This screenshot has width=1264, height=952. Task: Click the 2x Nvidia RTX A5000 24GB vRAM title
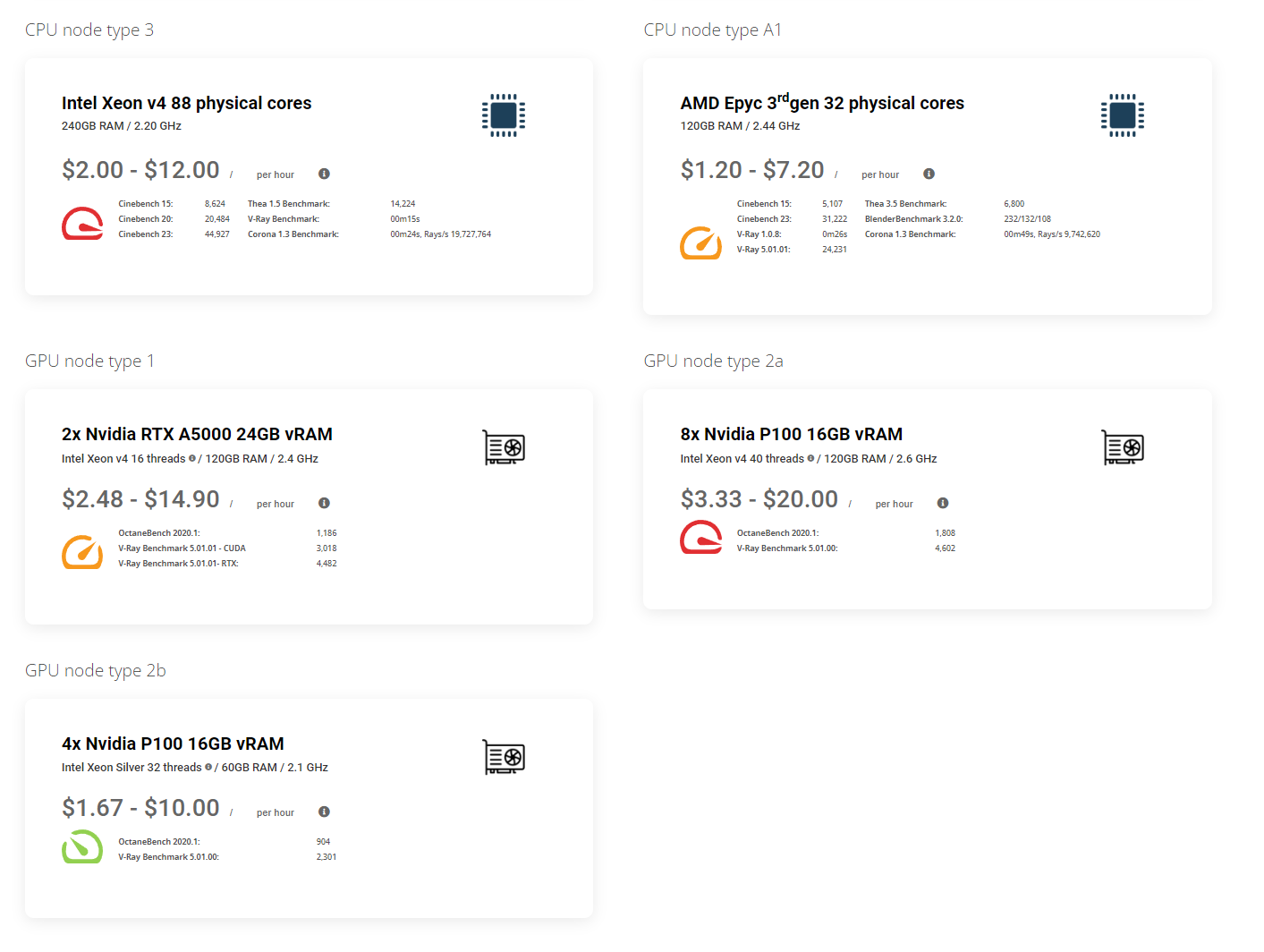tap(197, 434)
